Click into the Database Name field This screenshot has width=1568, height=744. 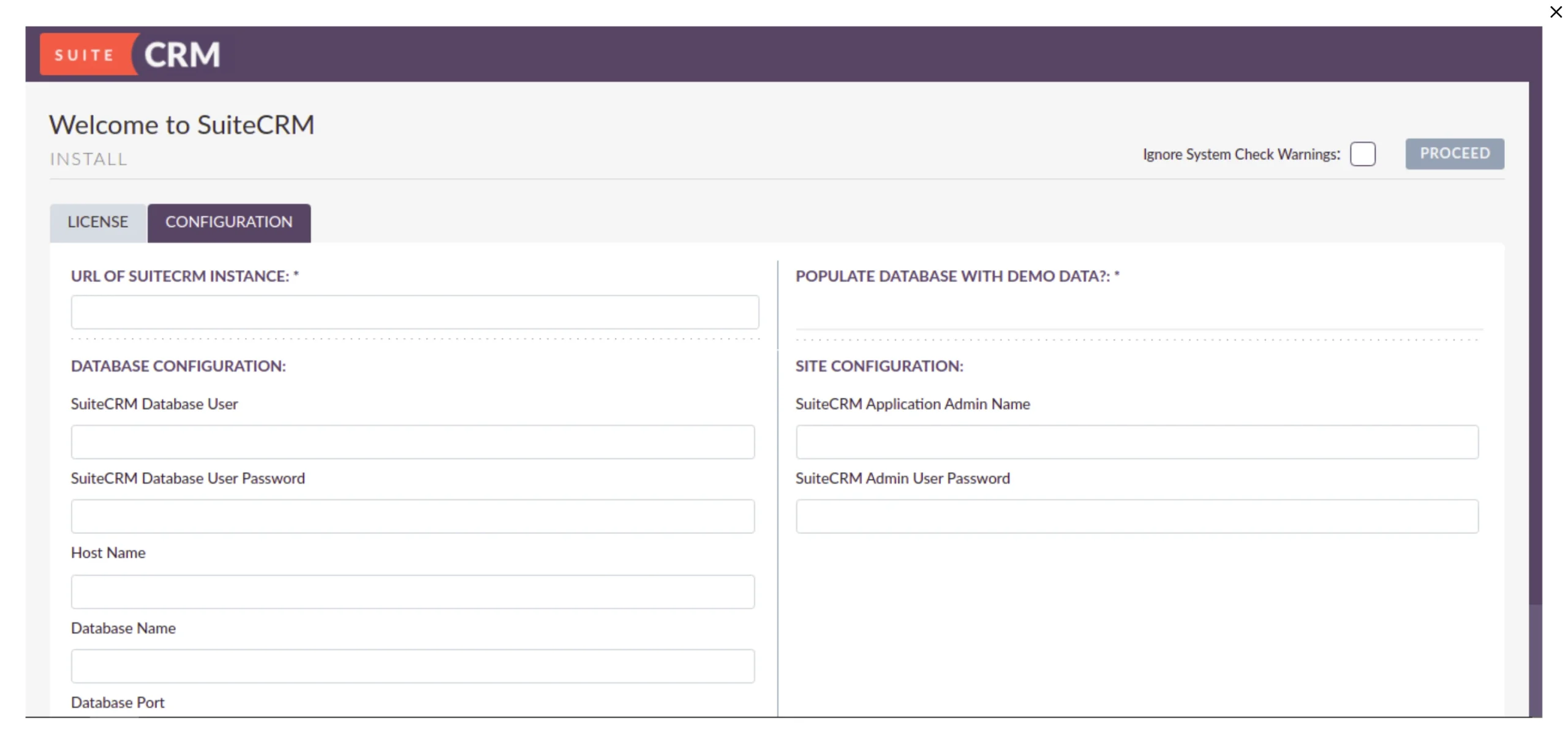click(x=413, y=666)
